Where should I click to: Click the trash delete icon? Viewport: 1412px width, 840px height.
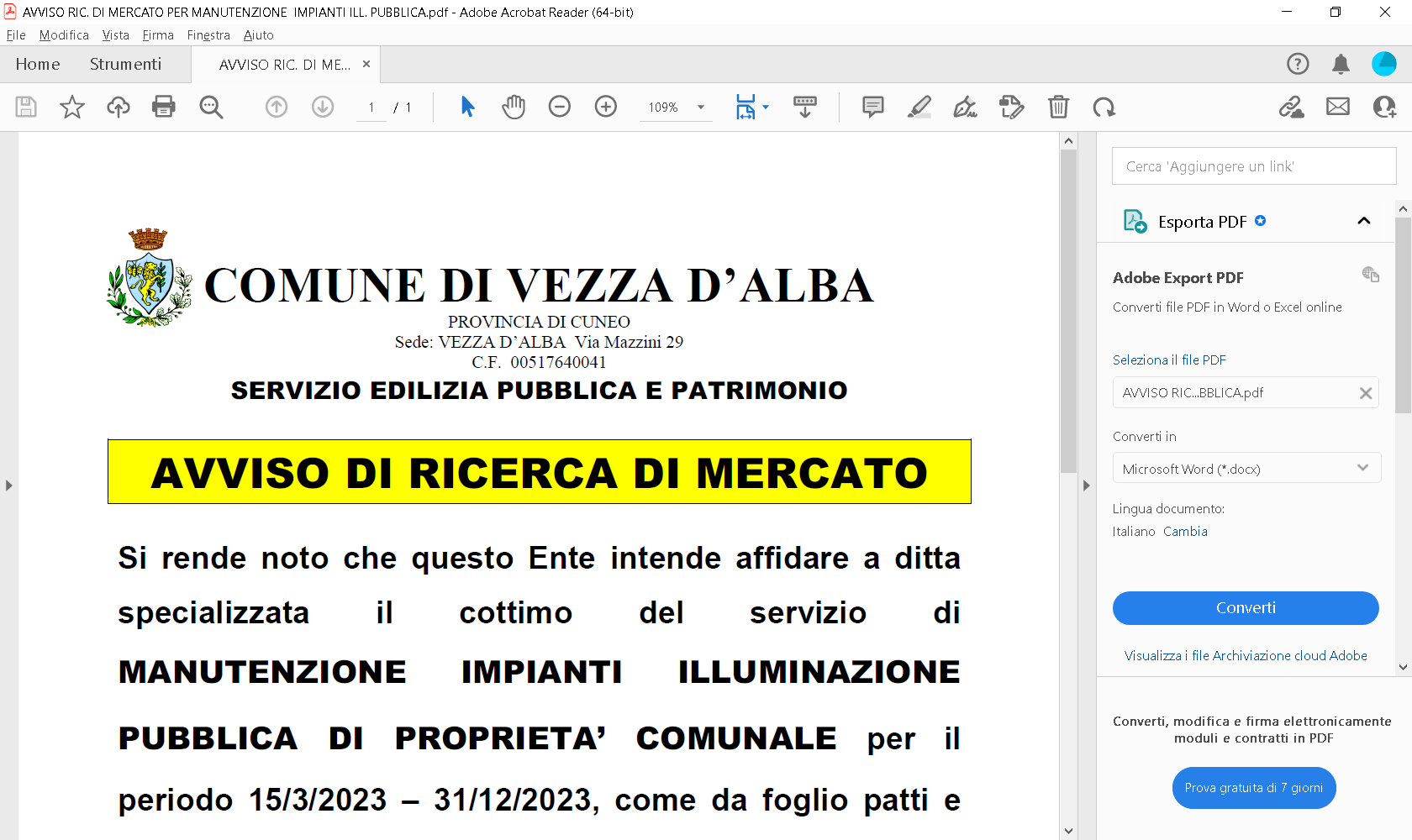(x=1058, y=107)
